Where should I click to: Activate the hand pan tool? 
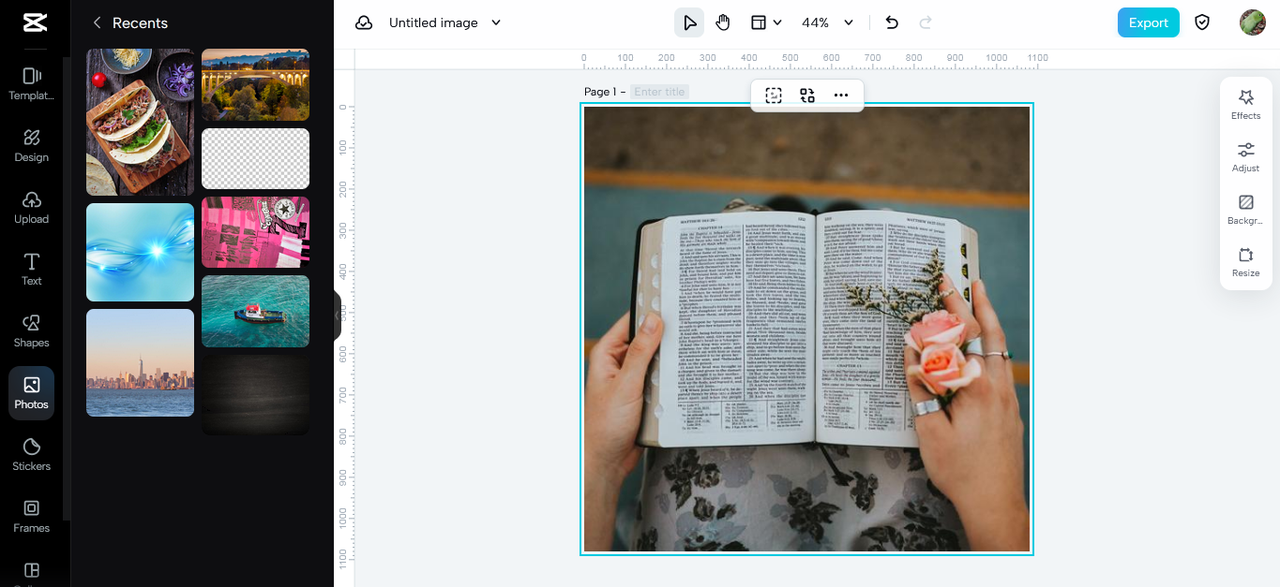pos(723,23)
